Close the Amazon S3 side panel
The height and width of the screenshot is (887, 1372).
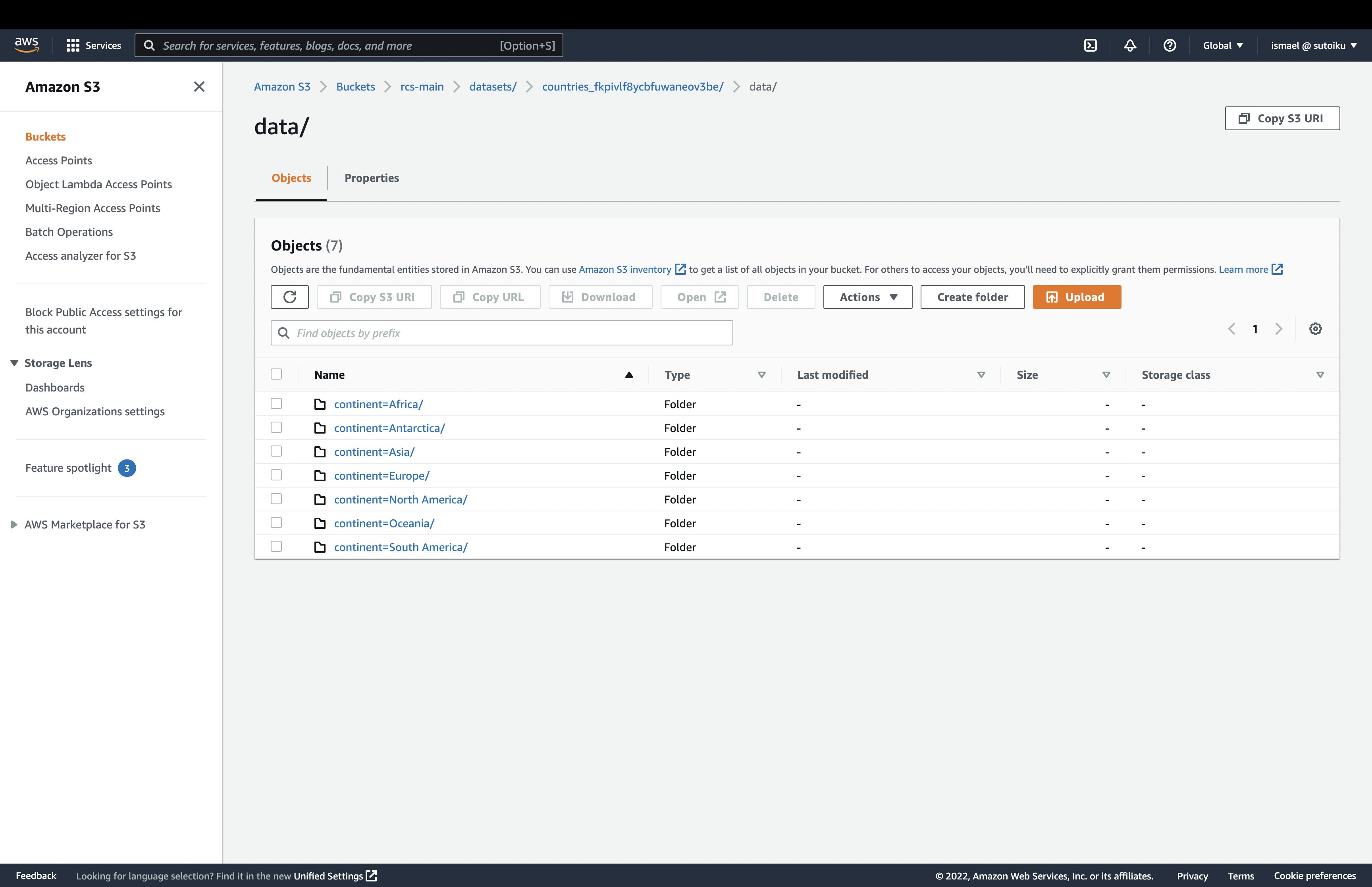tap(199, 87)
